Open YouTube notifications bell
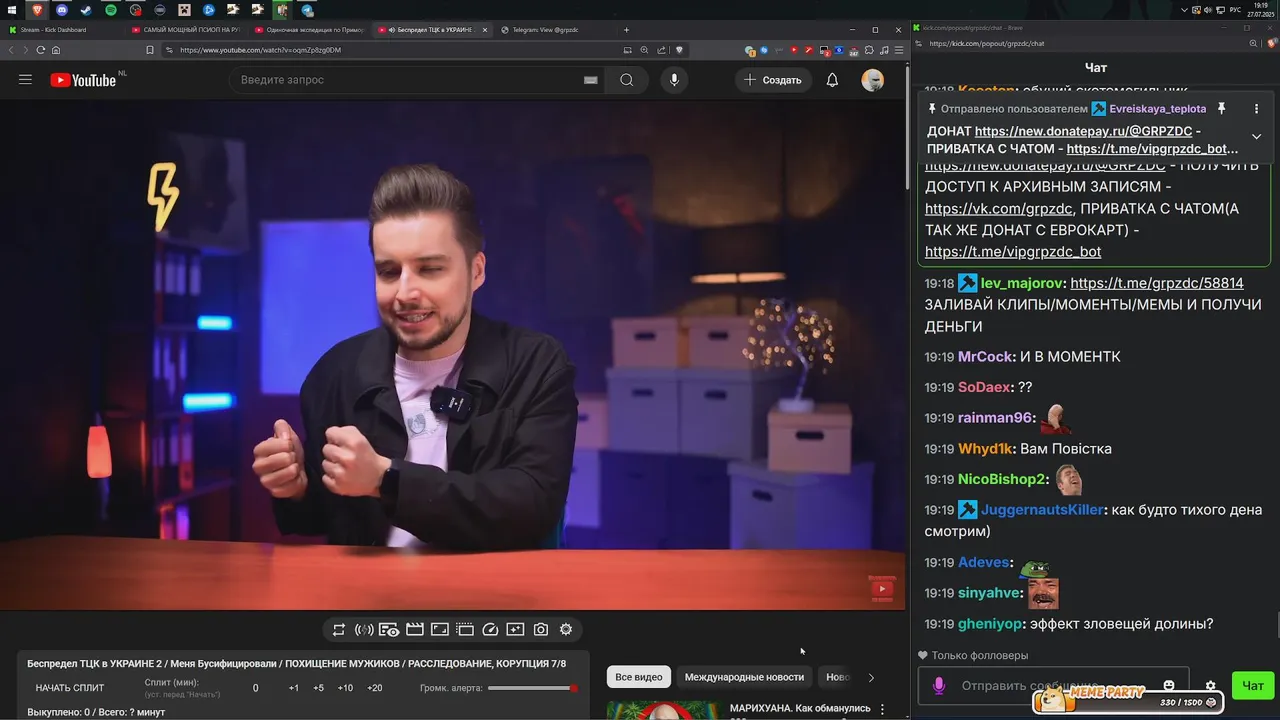Image resolution: width=1280 pixels, height=720 pixels. click(x=832, y=80)
